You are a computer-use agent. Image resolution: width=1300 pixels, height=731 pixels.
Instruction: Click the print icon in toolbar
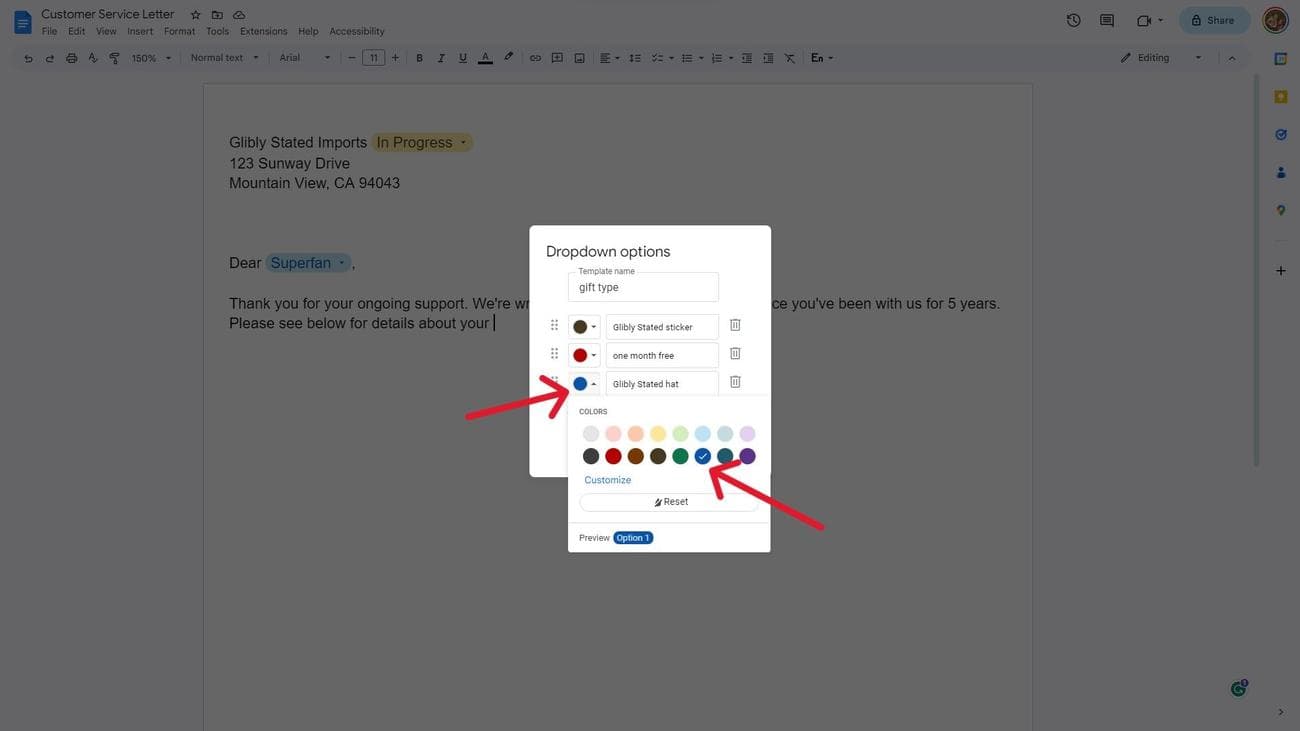pos(71,58)
